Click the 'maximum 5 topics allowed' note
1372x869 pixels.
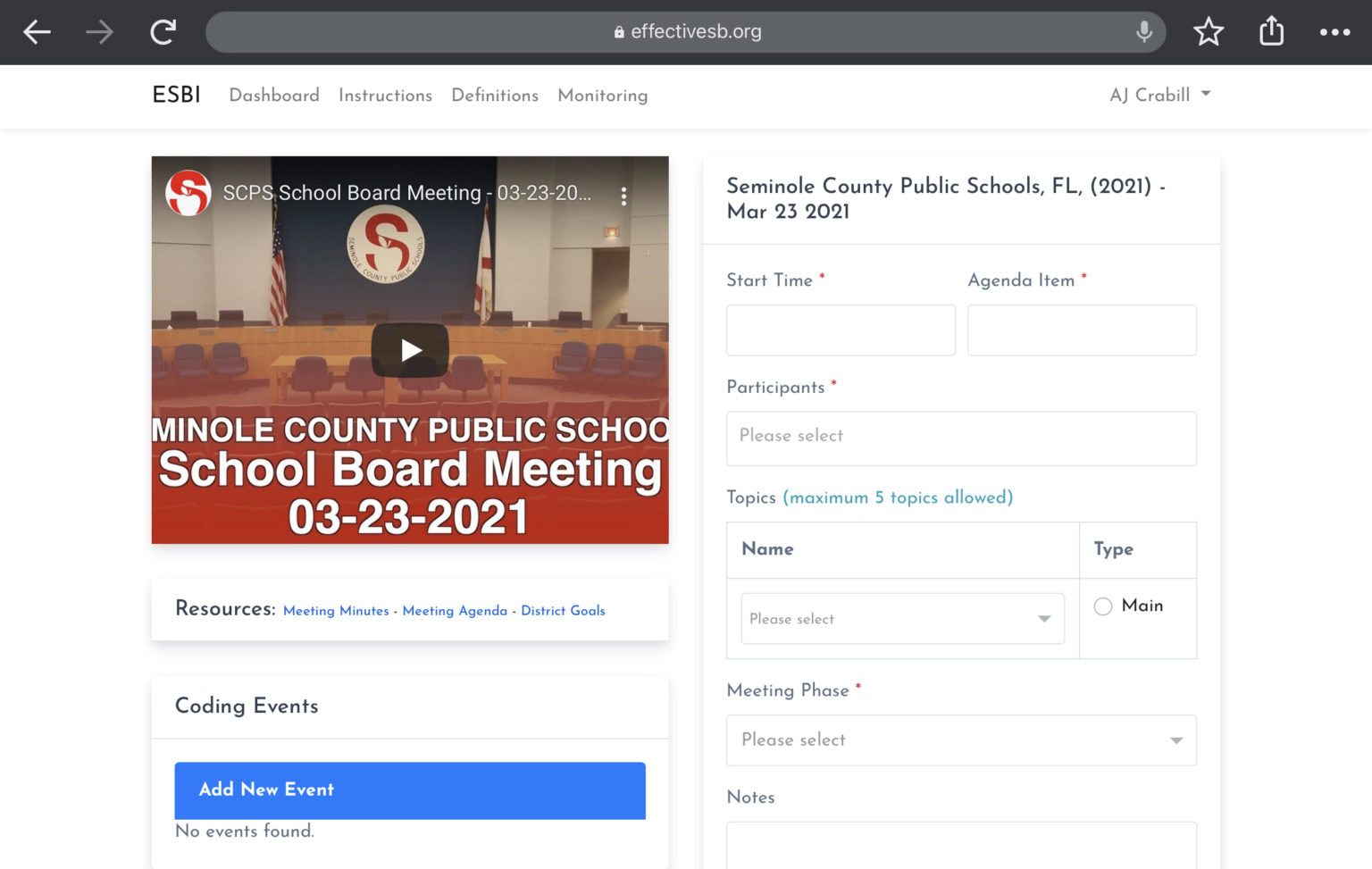[898, 497]
